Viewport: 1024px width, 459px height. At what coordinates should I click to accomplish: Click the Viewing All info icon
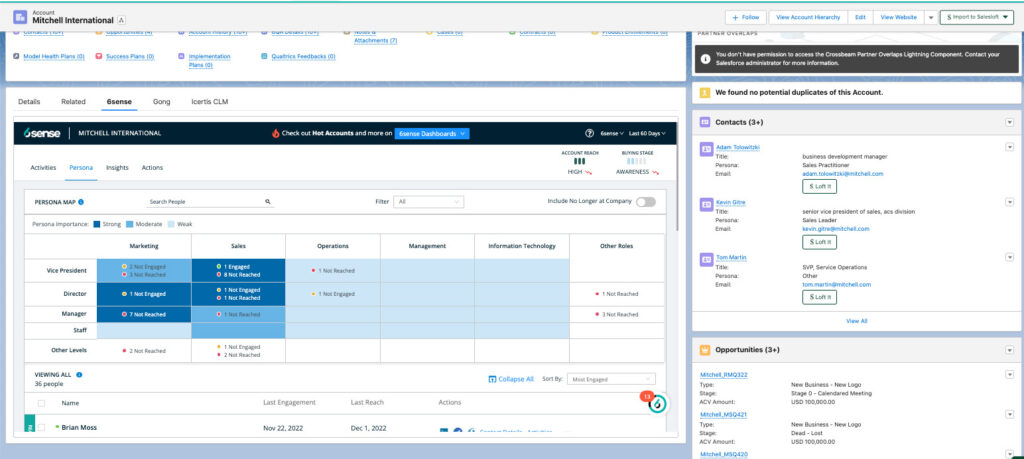79,375
